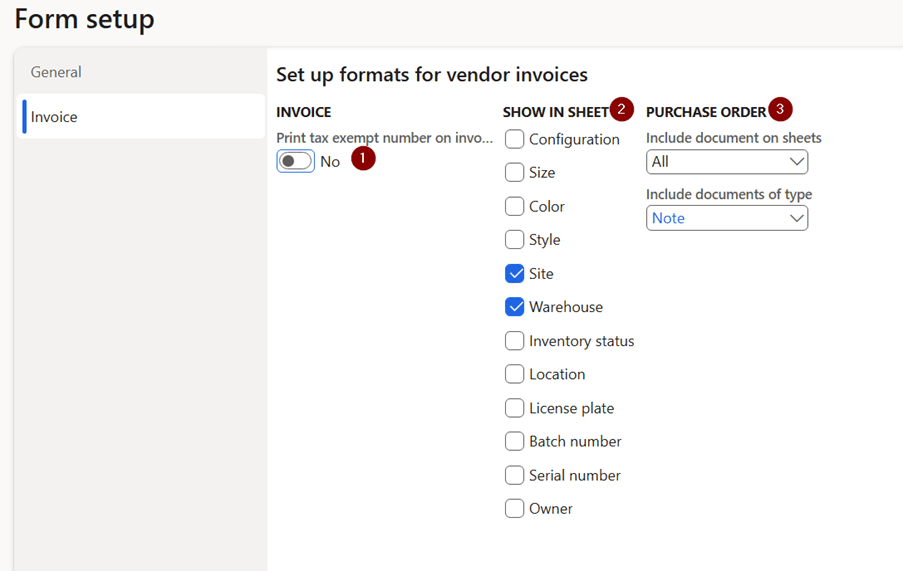Viewport: 903px width, 571px height.
Task: Toggle Print tax exempt number switch
Action: [295, 161]
